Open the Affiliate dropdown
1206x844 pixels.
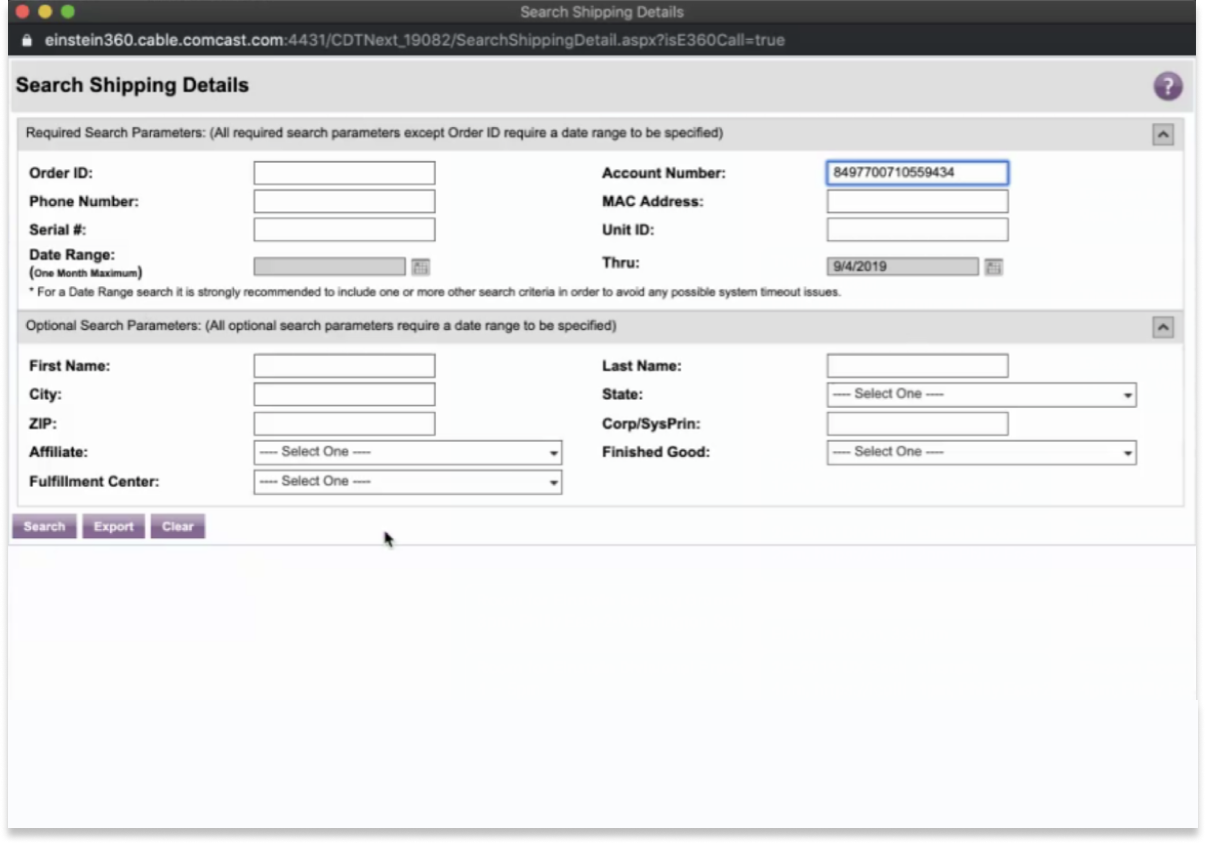[408, 453]
